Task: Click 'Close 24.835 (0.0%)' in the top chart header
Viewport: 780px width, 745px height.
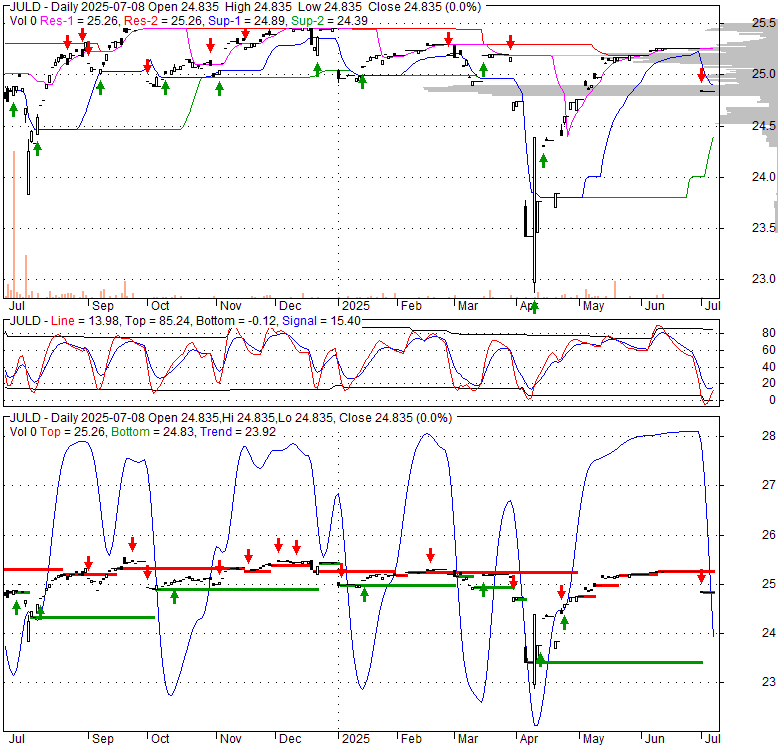Action: (424, 7)
